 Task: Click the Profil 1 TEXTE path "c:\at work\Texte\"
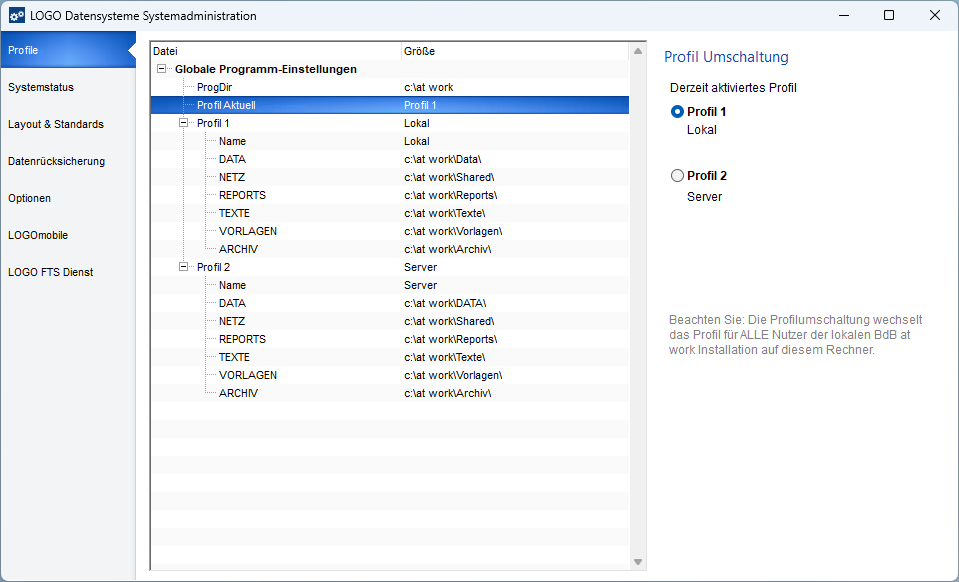445,213
